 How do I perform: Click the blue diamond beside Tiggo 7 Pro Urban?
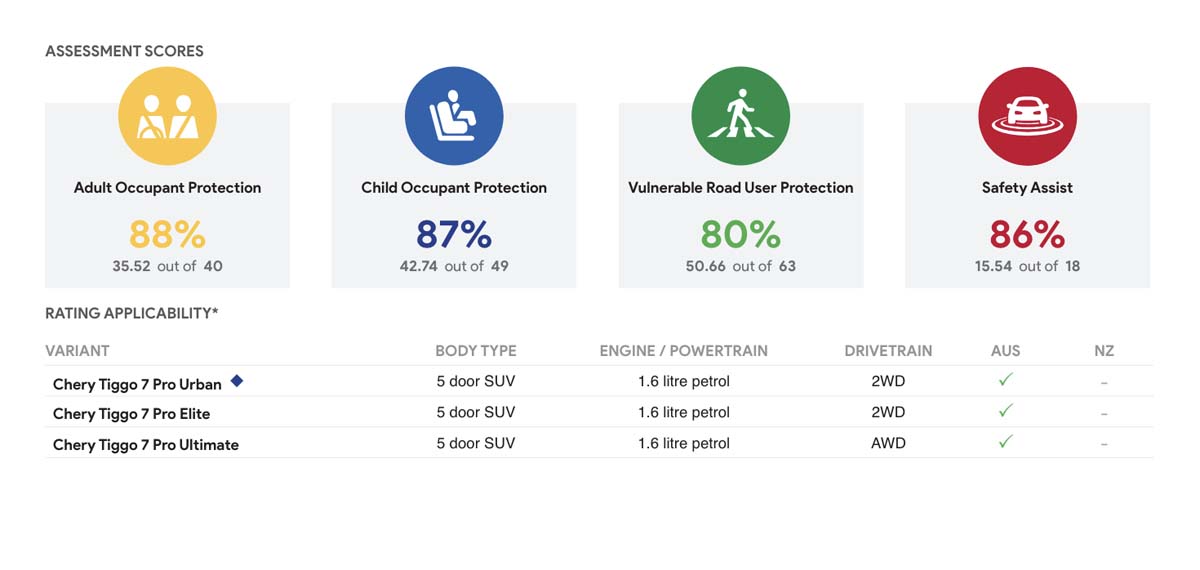coord(237,381)
